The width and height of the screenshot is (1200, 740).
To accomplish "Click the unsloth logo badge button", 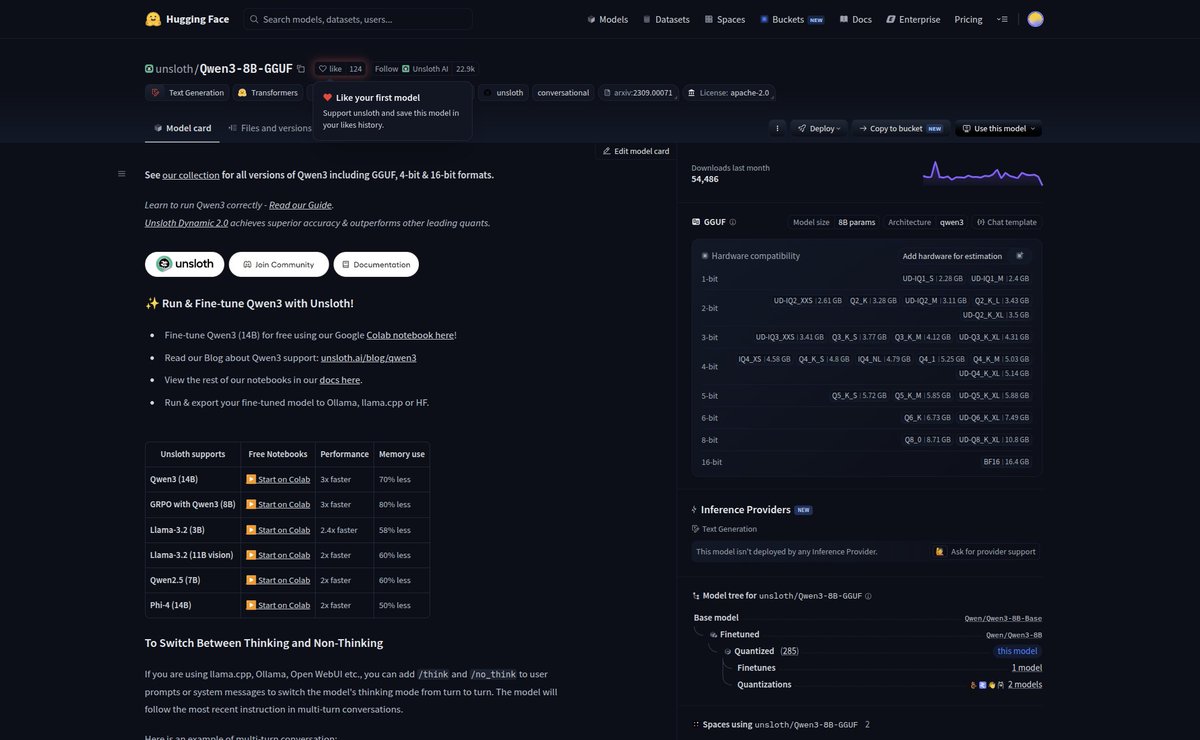I will (x=185, y=264).
